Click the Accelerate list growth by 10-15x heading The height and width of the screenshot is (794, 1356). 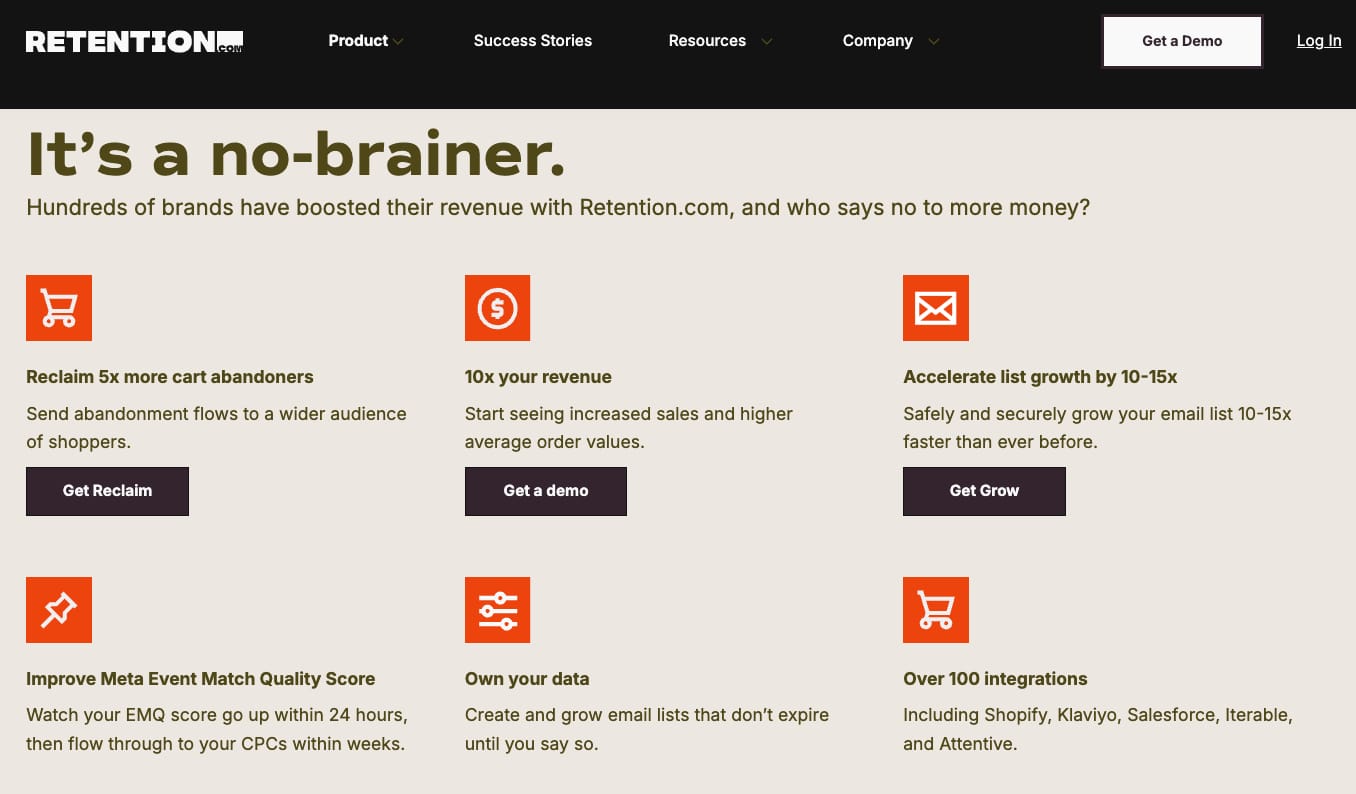(x=1039, y=377)
